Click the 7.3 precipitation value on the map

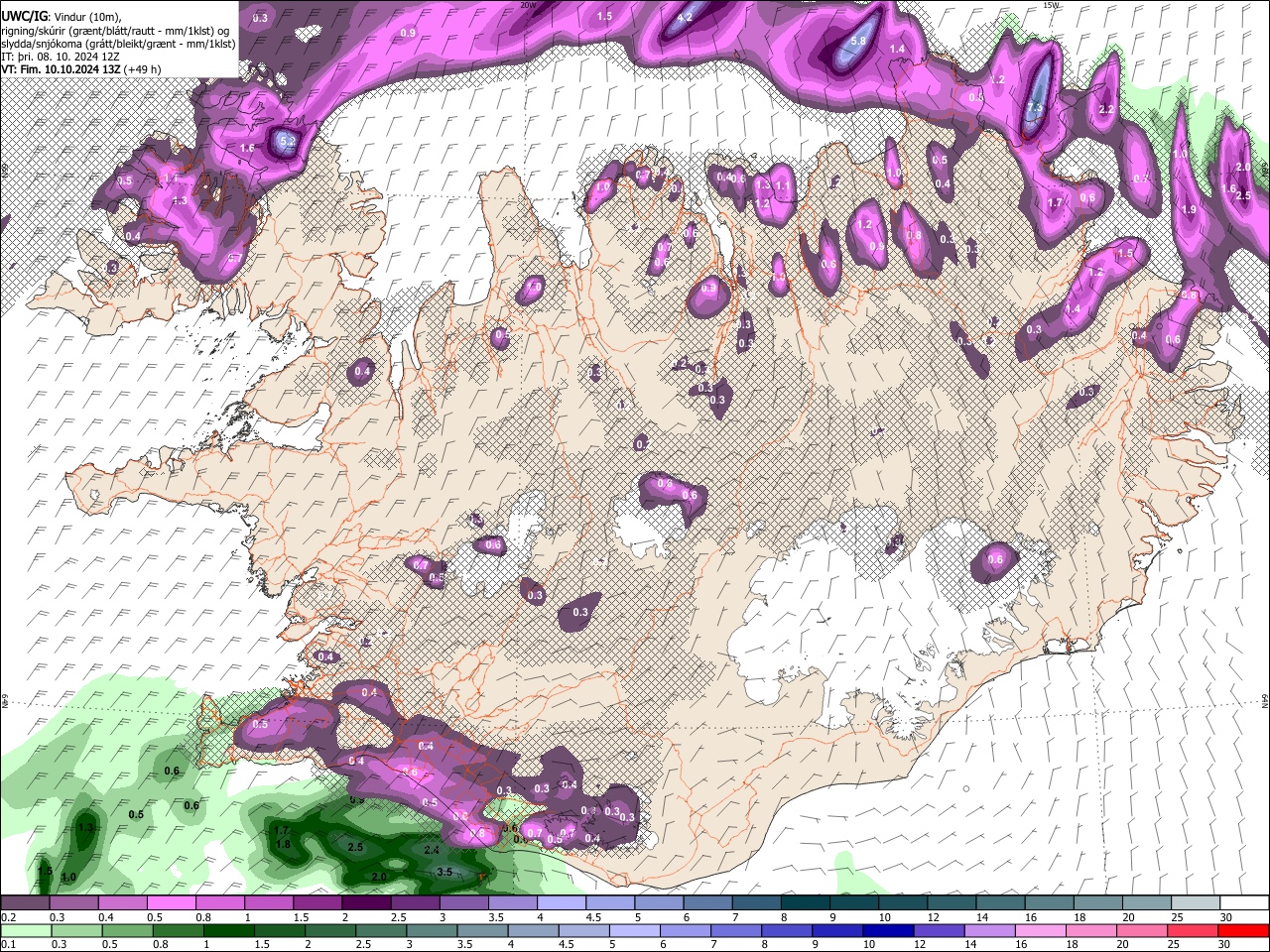click(x=1035, y=108)
